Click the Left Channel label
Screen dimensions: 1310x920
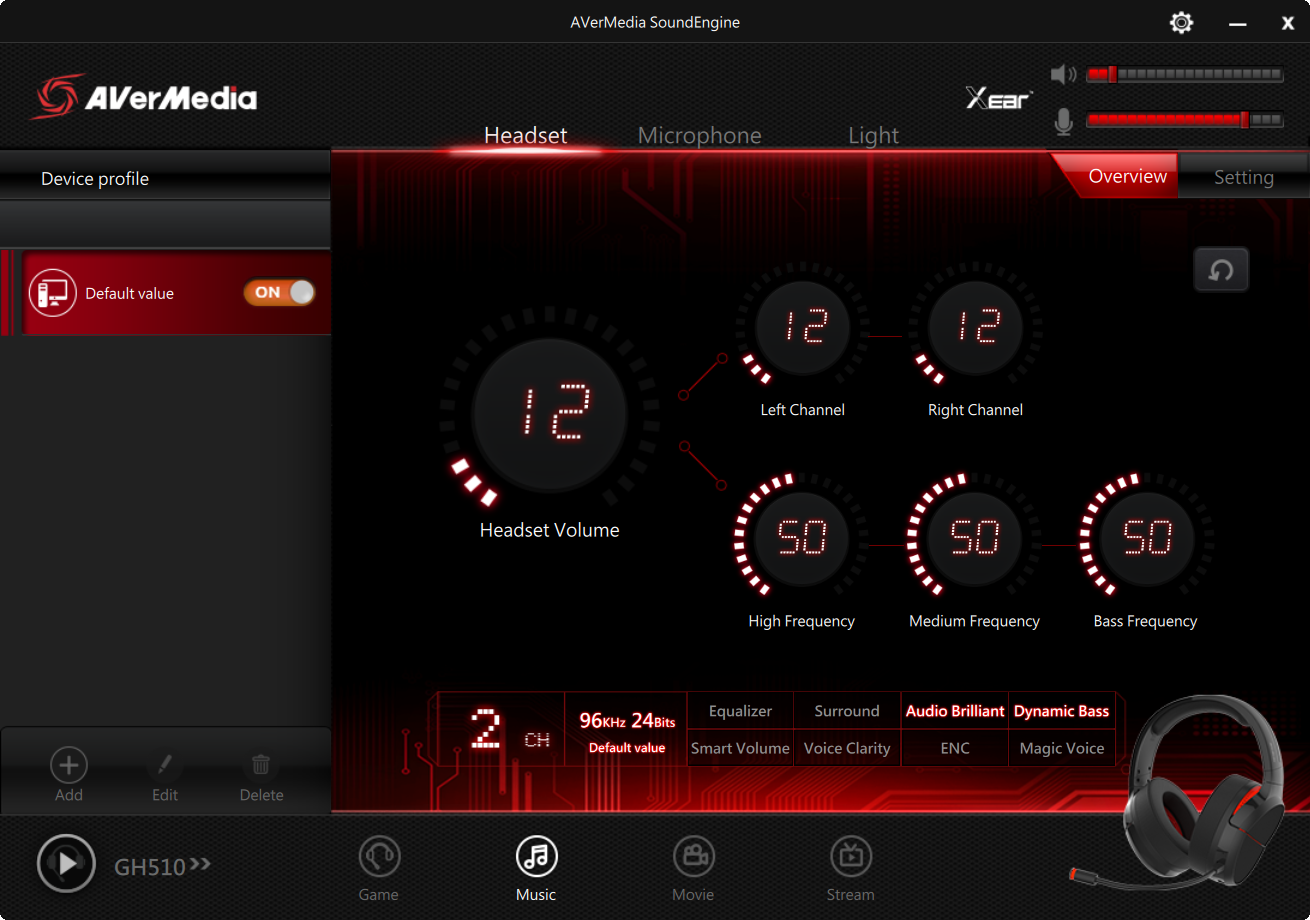802,410
